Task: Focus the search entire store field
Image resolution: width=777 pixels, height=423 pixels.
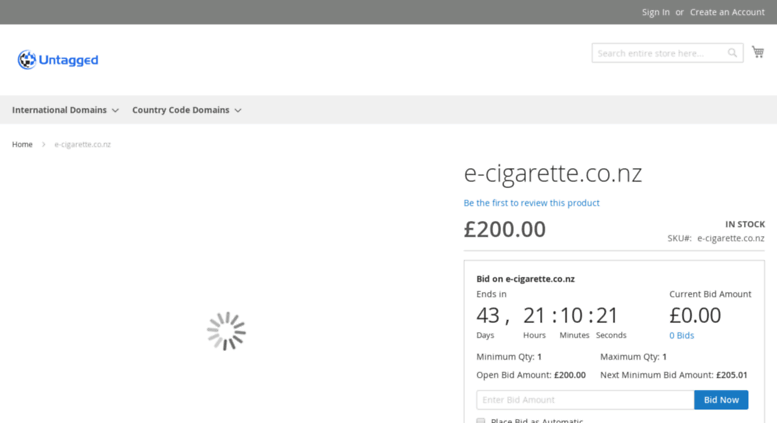Action: click(667, 53)
